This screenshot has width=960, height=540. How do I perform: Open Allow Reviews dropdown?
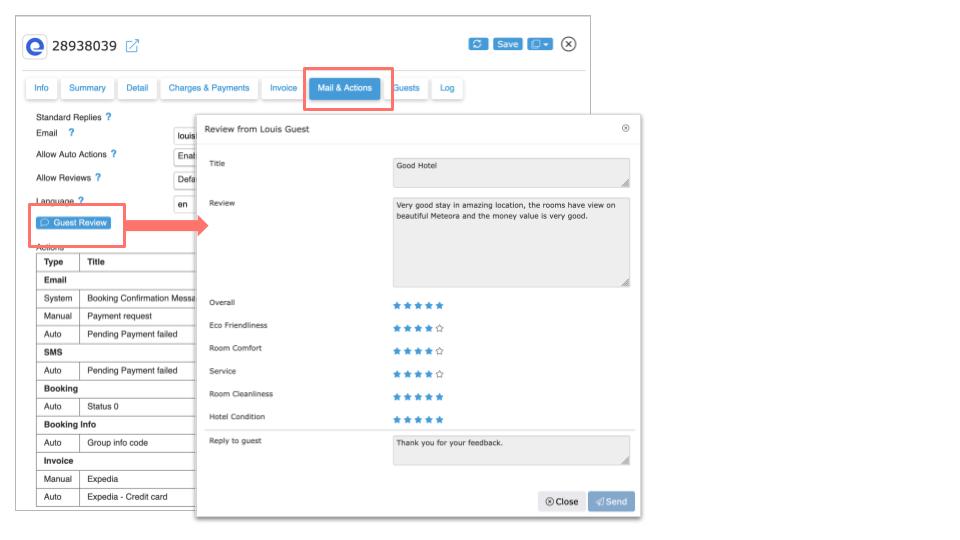click(x=185, y=179)
